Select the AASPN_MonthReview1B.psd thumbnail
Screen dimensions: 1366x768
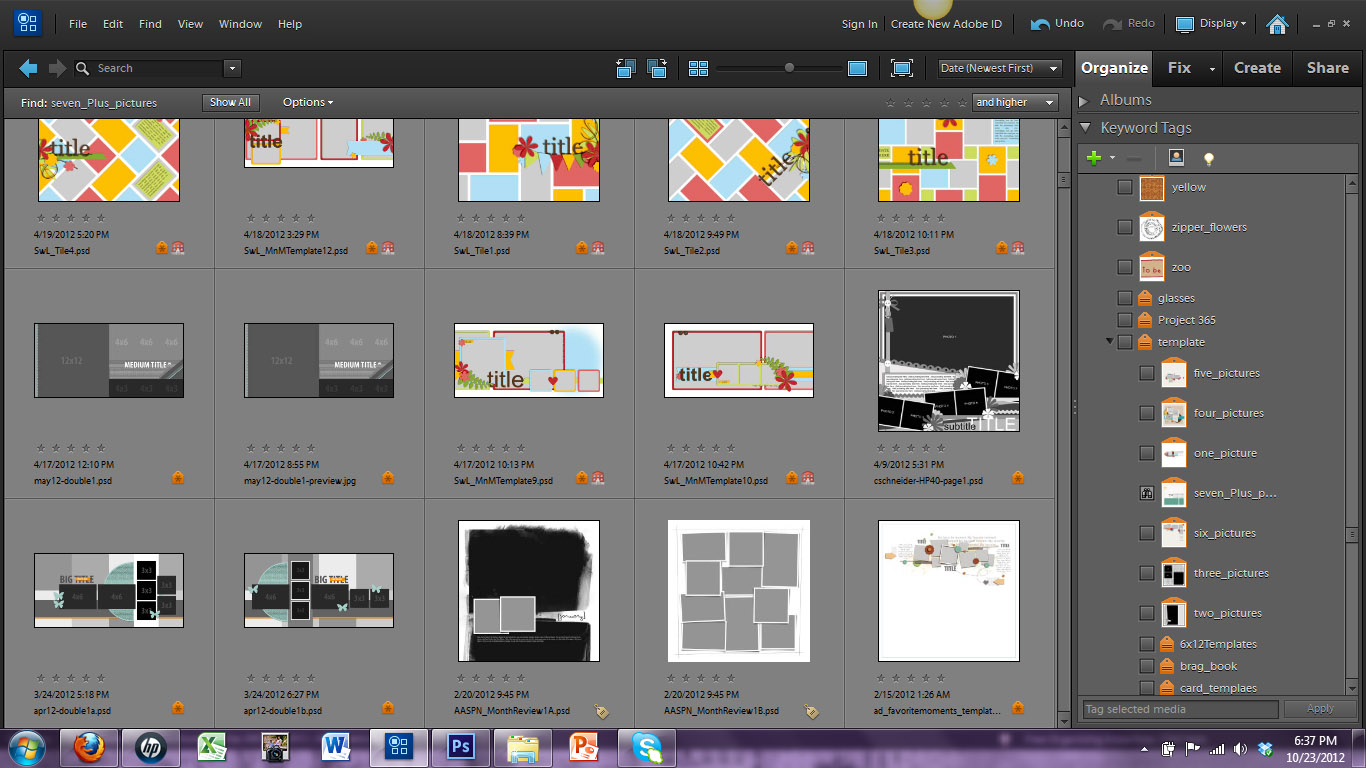(x=739, y=591)
